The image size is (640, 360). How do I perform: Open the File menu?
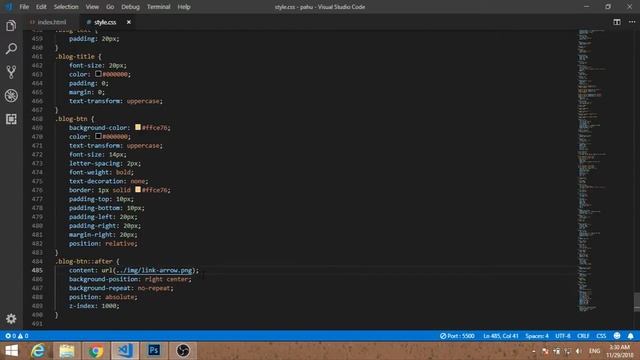24,7
